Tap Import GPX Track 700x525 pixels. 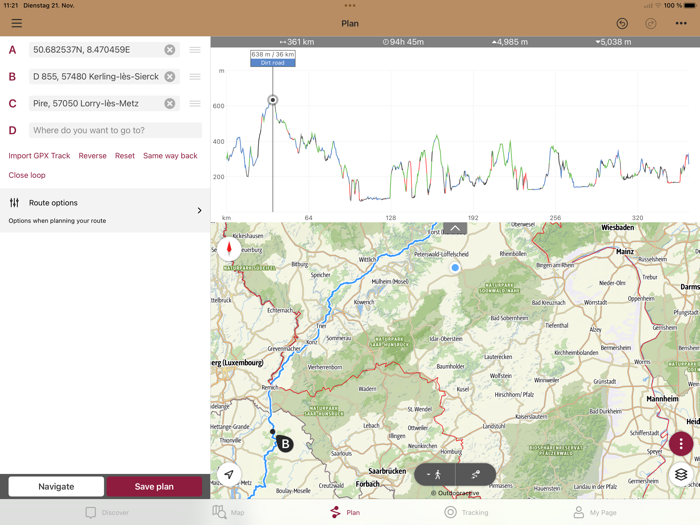(39, 156)
